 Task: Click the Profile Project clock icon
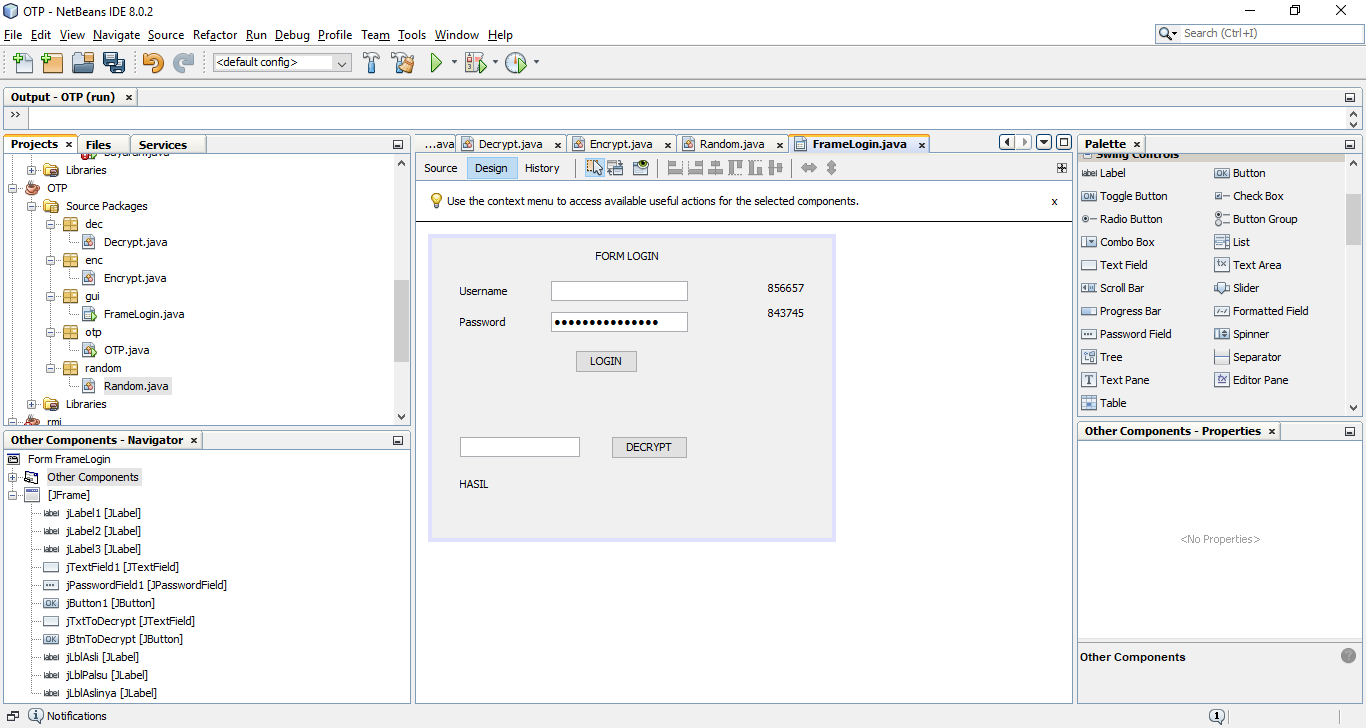click(x=516, y=62)
